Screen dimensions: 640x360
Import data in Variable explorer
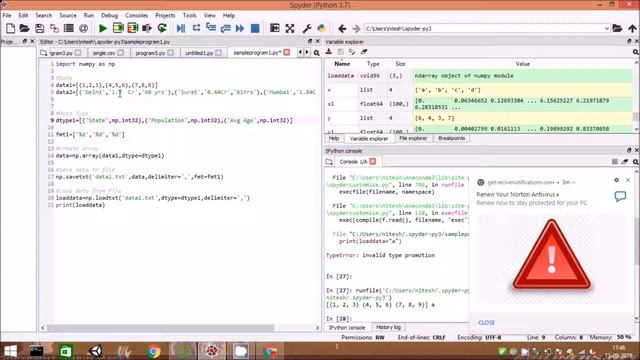click(329, 52)
